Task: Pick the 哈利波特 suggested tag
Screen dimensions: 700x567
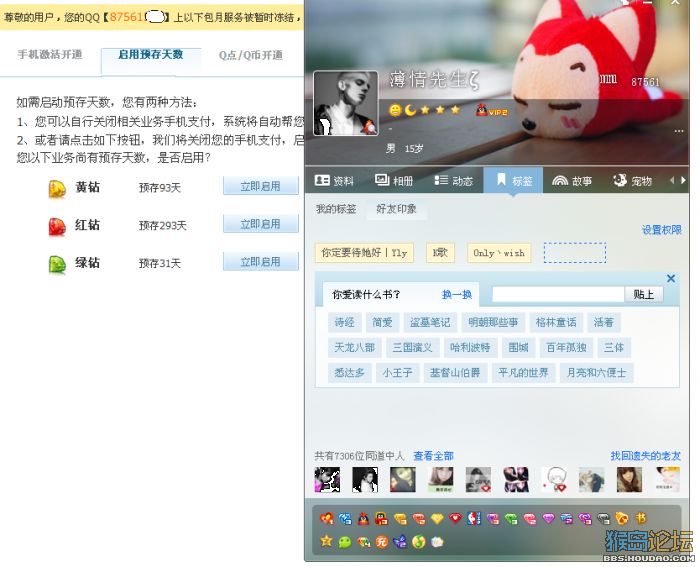Action: point(471,348)
